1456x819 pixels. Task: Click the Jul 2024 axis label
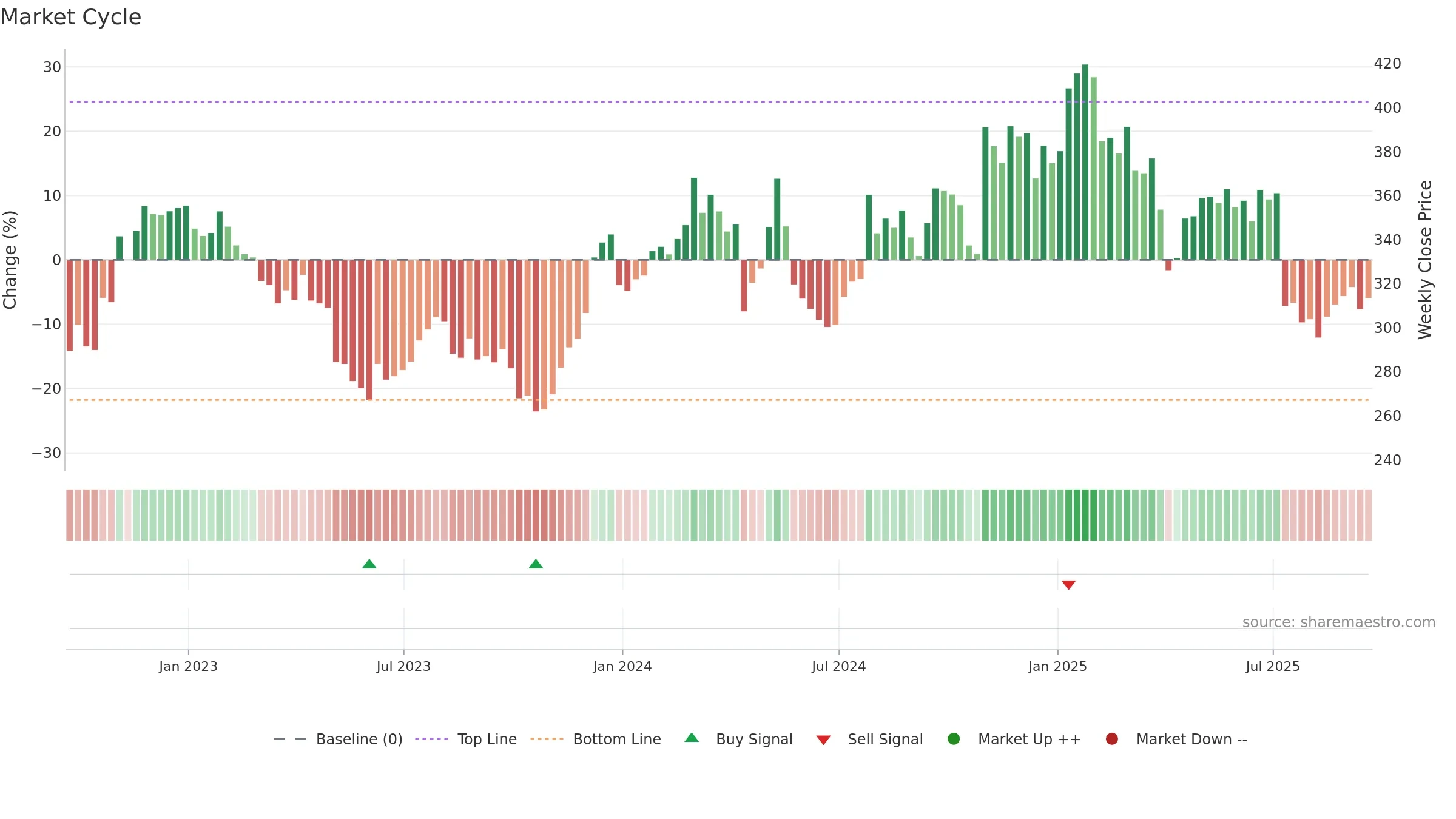click(839, 667)
